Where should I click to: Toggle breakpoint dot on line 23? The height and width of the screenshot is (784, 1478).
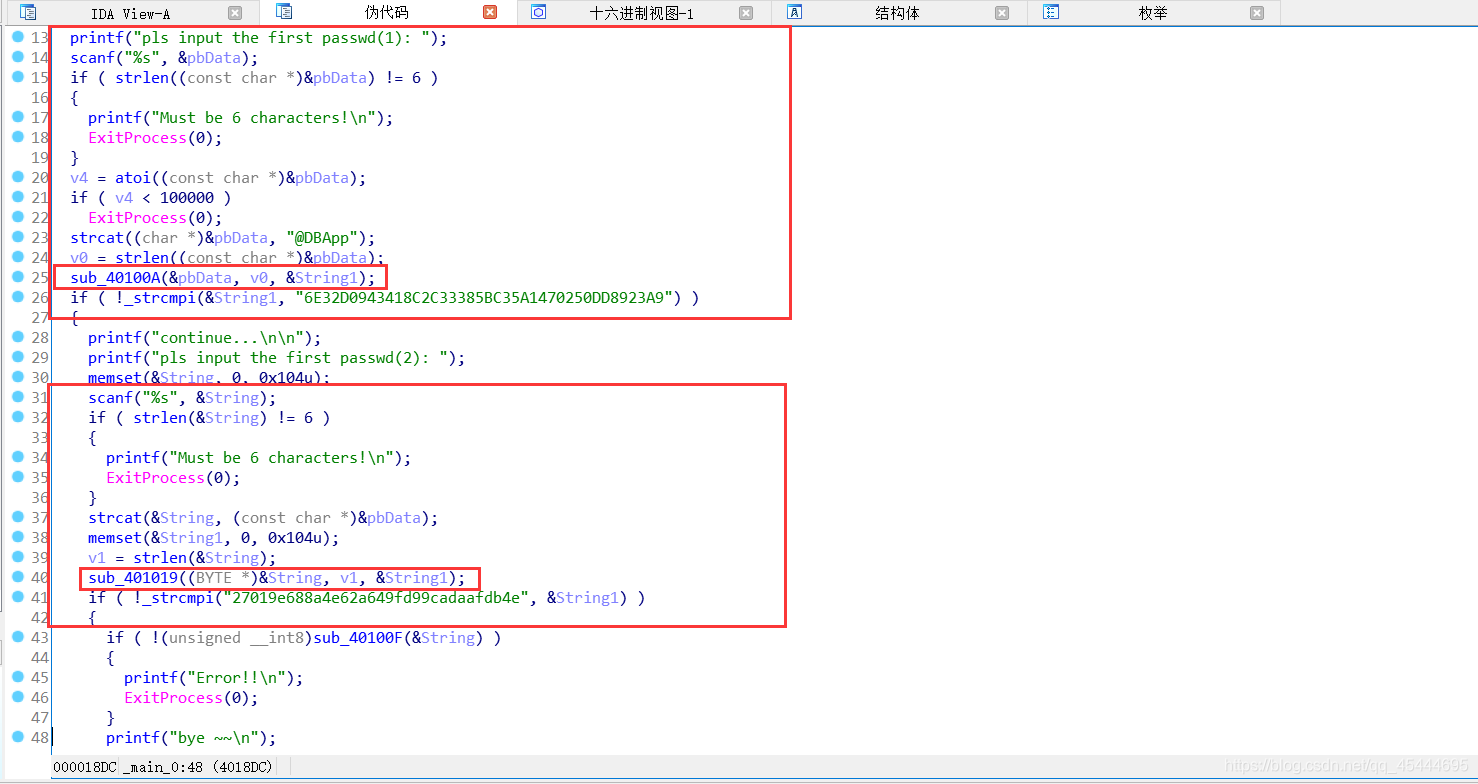click(17, 237)
